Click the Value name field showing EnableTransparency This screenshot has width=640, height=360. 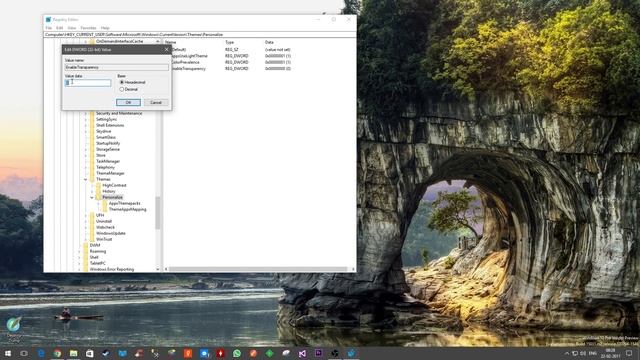(x=117, y=67)
